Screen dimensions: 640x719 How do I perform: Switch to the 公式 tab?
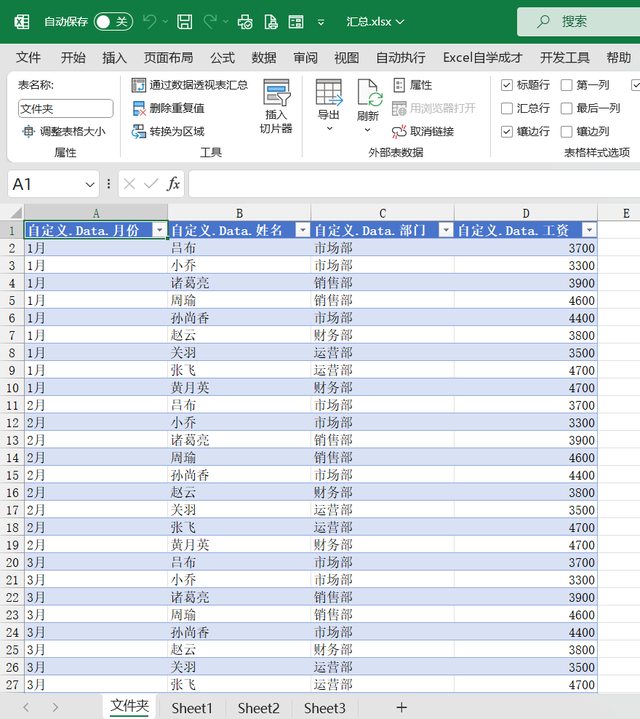tap(222, 58)
